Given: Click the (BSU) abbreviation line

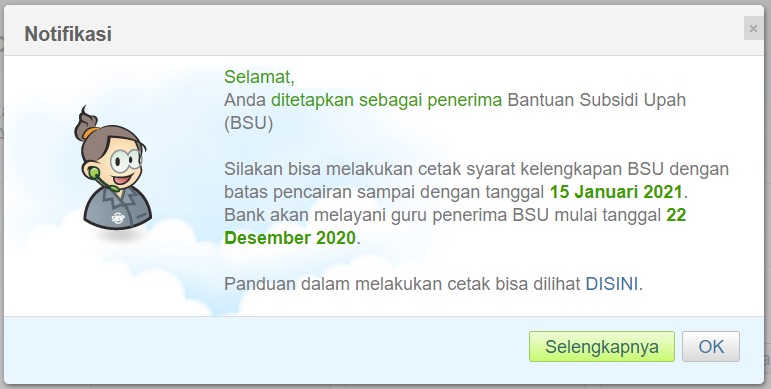Looking at the screenshot, I should coord(248,123).
